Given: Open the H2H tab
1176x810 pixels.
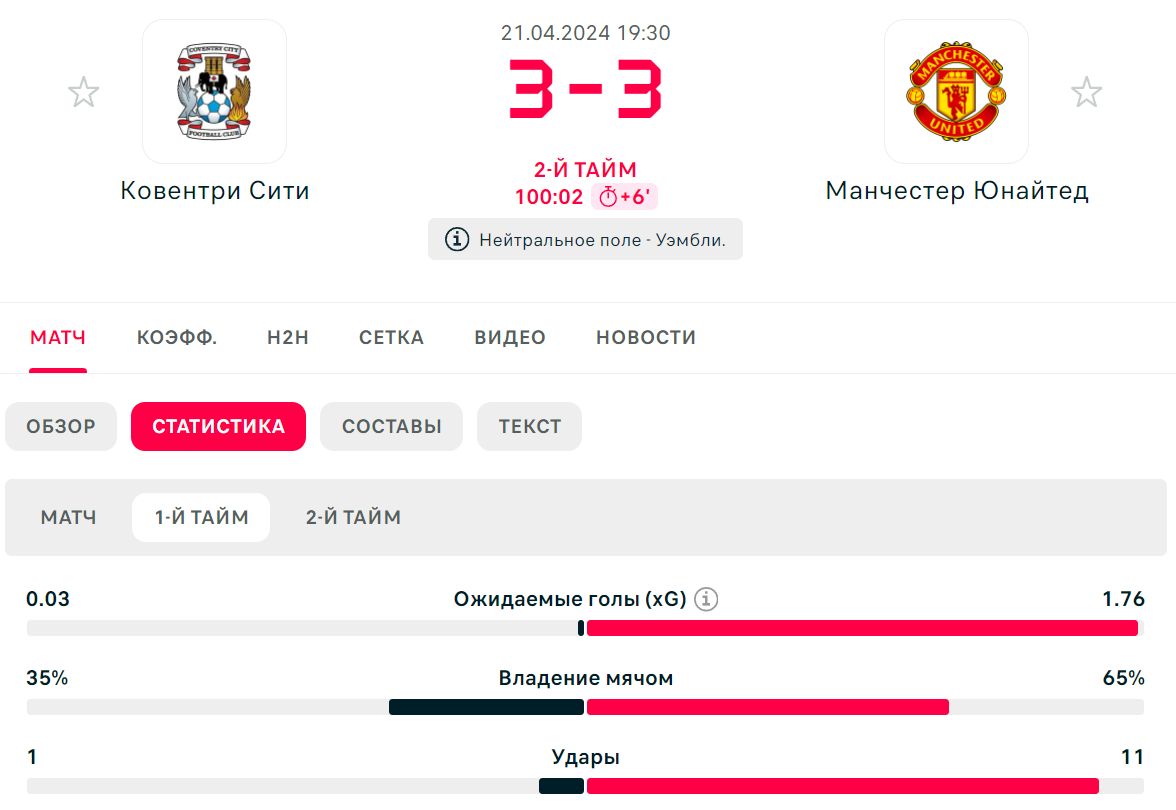Looking at the screenshot, I should 288,338.
